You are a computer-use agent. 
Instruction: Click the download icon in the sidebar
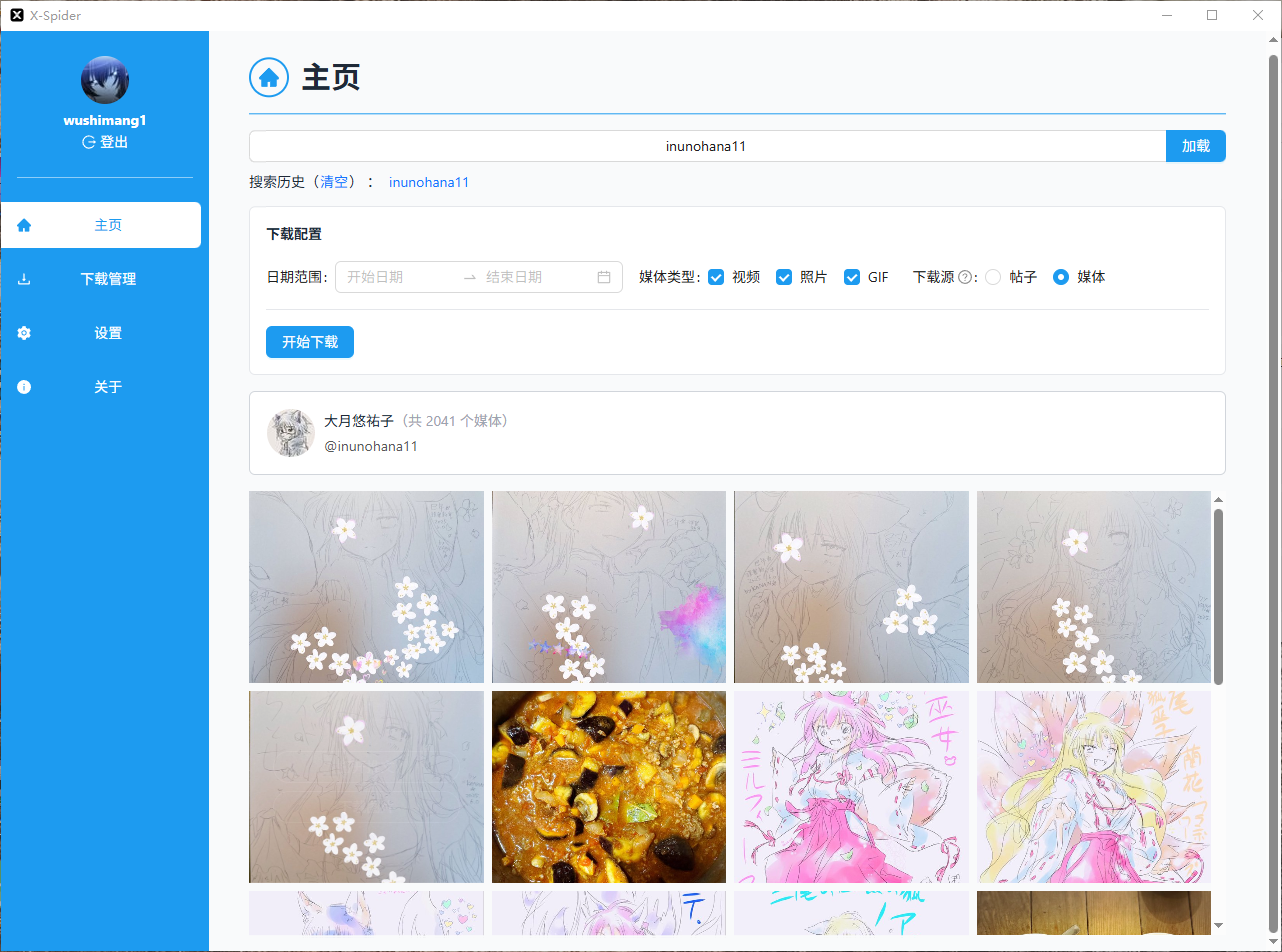point(24,280)
